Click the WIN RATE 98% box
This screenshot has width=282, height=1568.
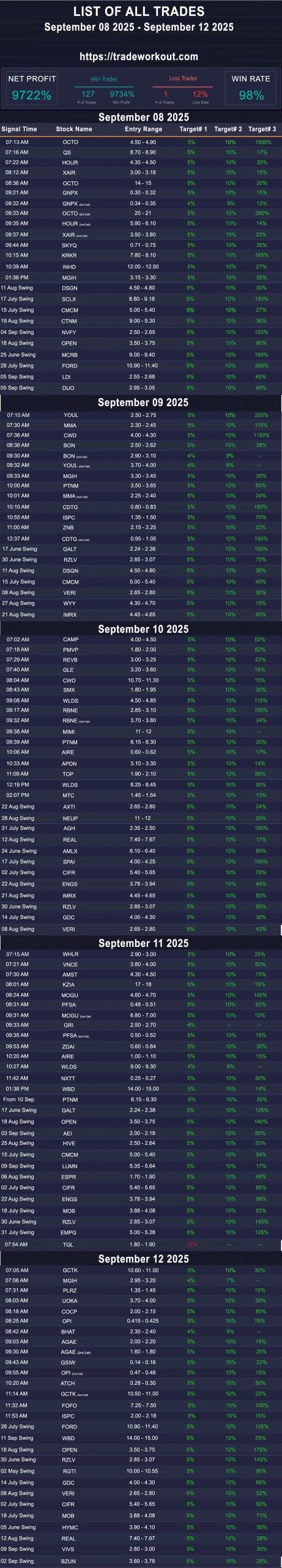pyautogui.click(x=251, y=88)
